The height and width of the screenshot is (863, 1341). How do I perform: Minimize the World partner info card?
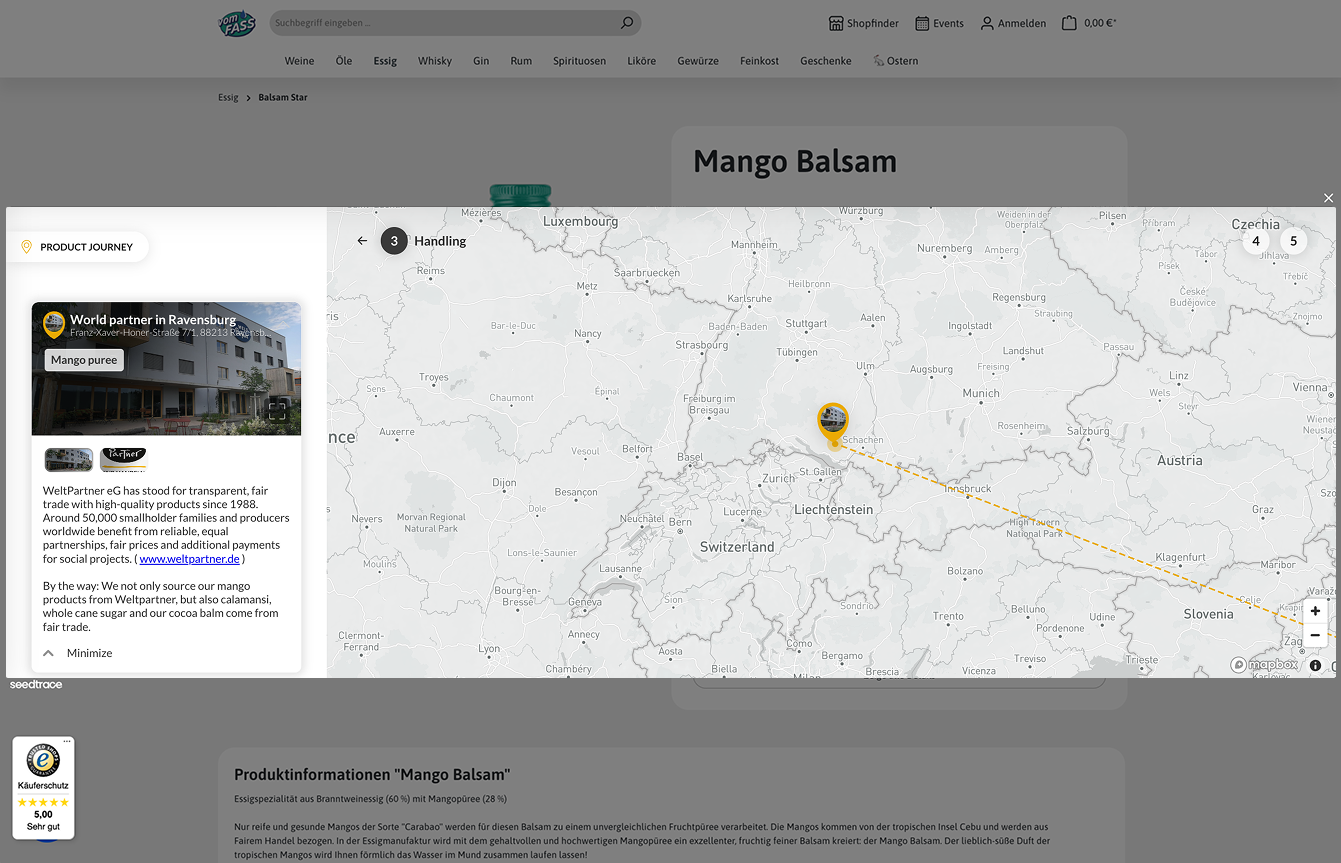point(78,653)
